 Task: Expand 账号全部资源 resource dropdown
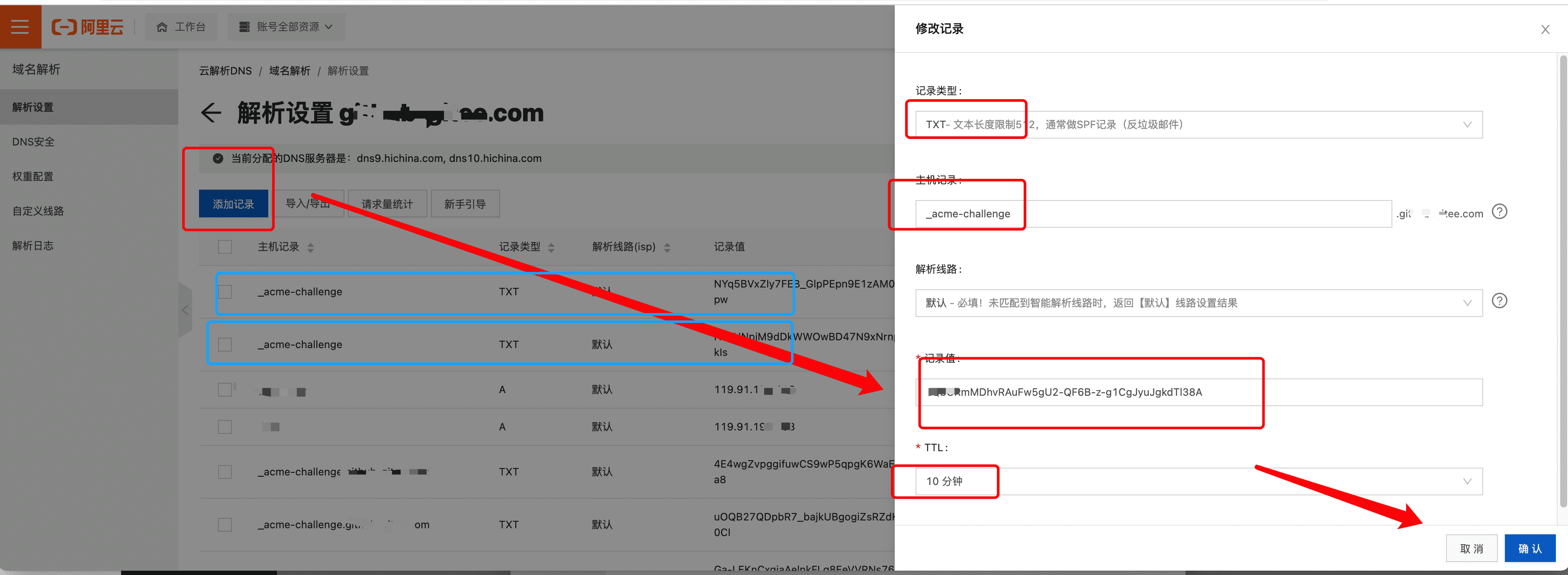pyautogui.click(x=286, y=27)
